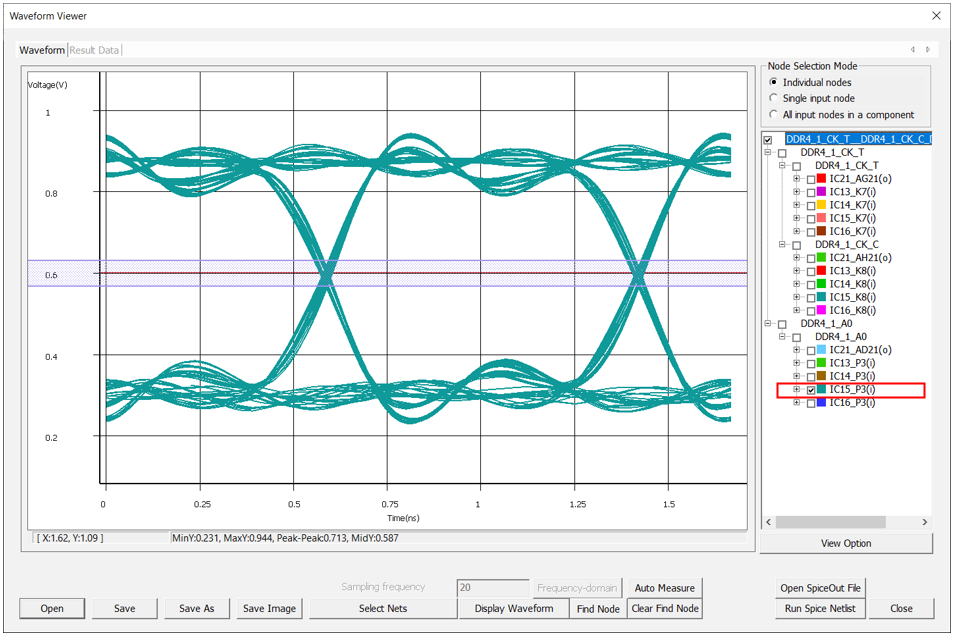Expand the IC21_AH21(o) tree node
Viewport: 955px width, 637px height.
point(797,258)
